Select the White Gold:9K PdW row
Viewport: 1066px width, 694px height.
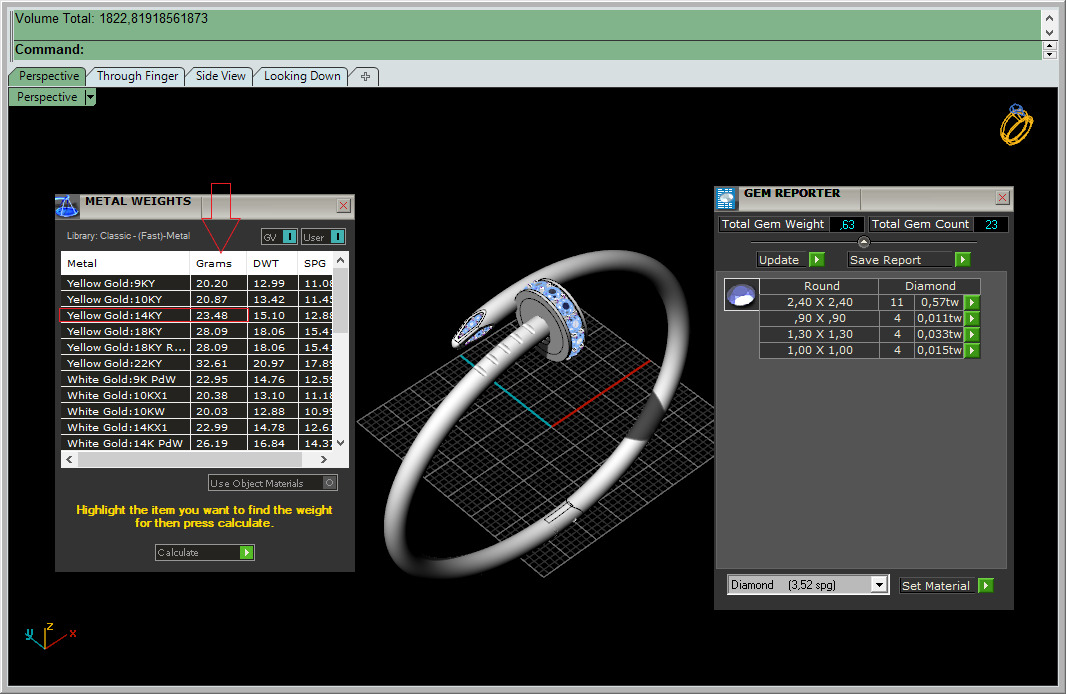point(197,379)
